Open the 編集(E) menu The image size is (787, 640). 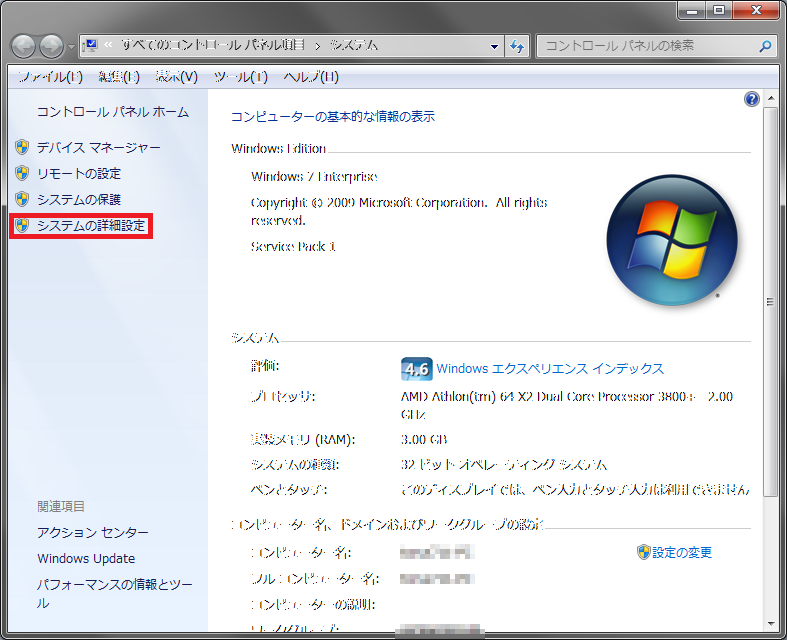point(119,77)
